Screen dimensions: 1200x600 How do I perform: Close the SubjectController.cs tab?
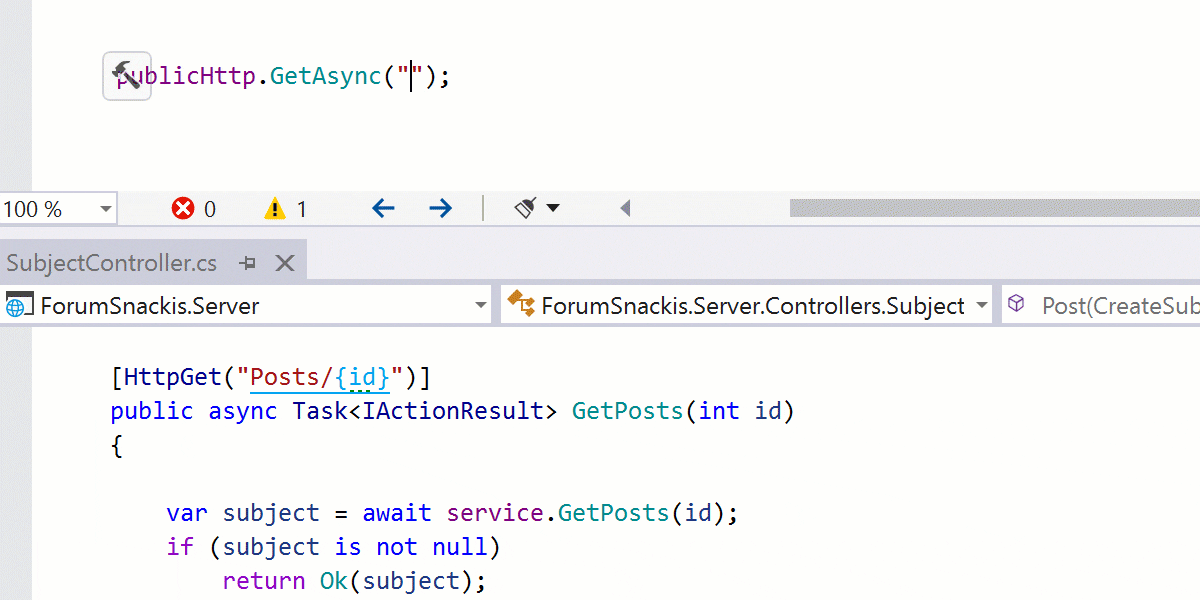point(285,262)
